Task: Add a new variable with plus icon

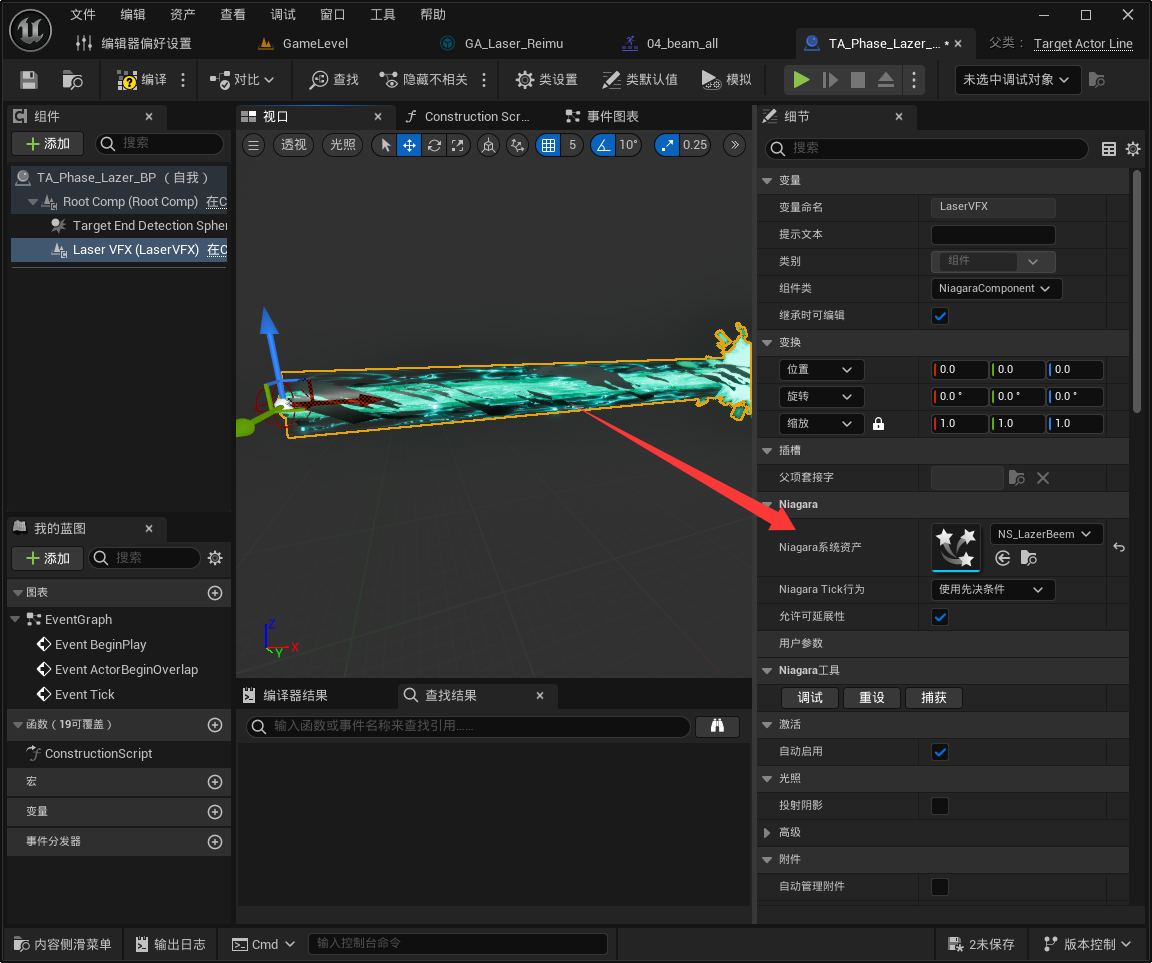Action: [x=215, y=812]
